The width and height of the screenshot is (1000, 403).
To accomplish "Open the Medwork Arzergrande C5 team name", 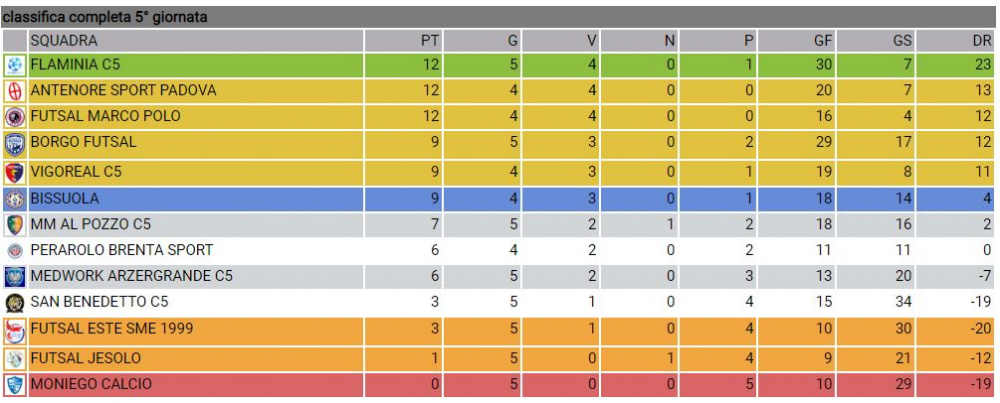I will coord(131,276).
